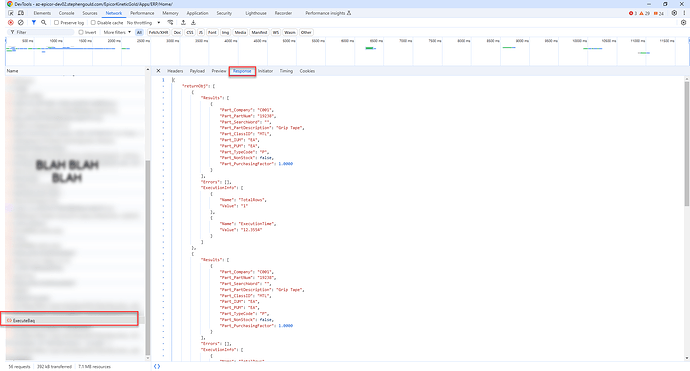Close the request details pane

pos(158,71)
